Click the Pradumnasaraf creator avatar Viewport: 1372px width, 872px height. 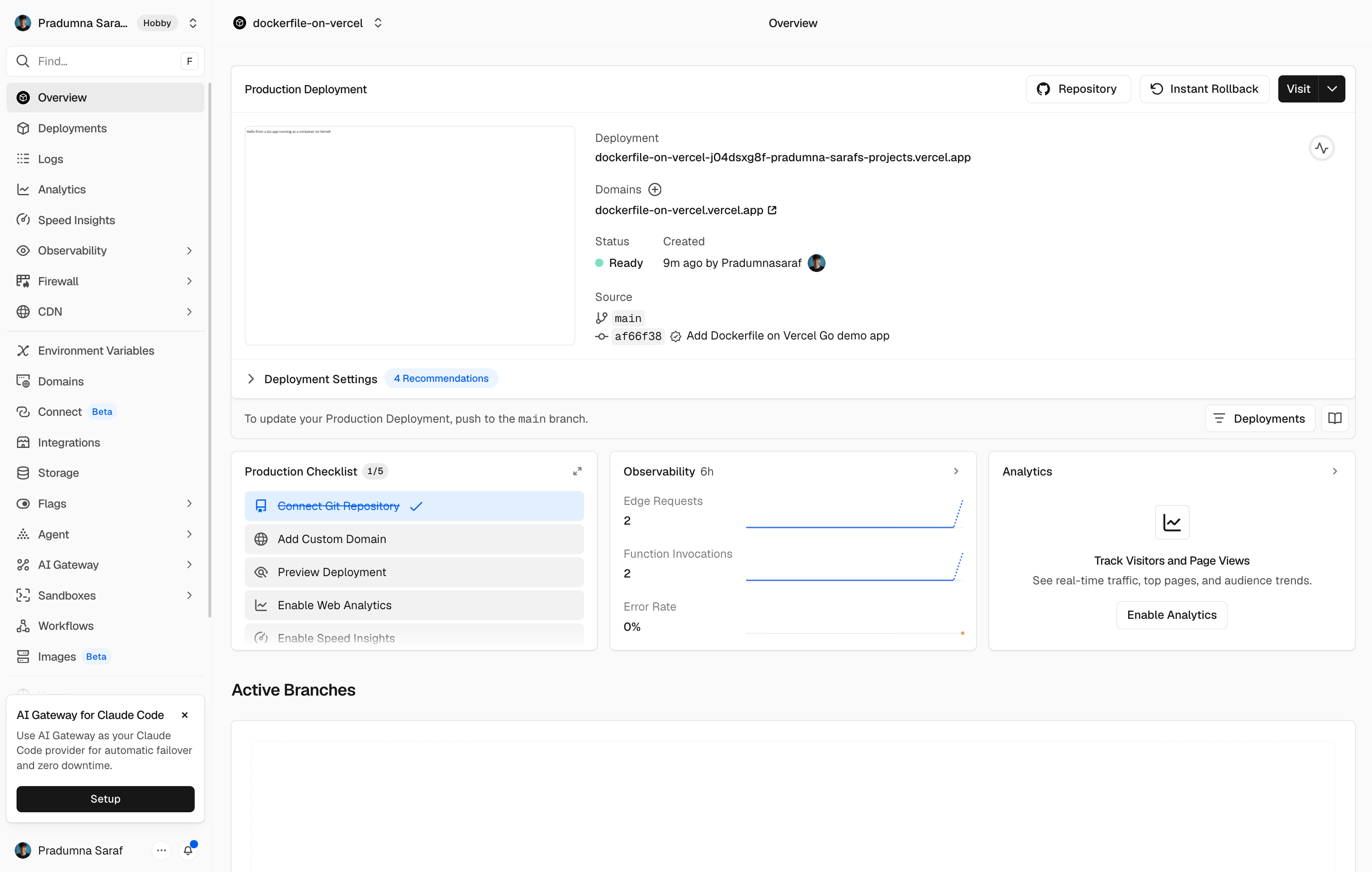pos(816,263)
